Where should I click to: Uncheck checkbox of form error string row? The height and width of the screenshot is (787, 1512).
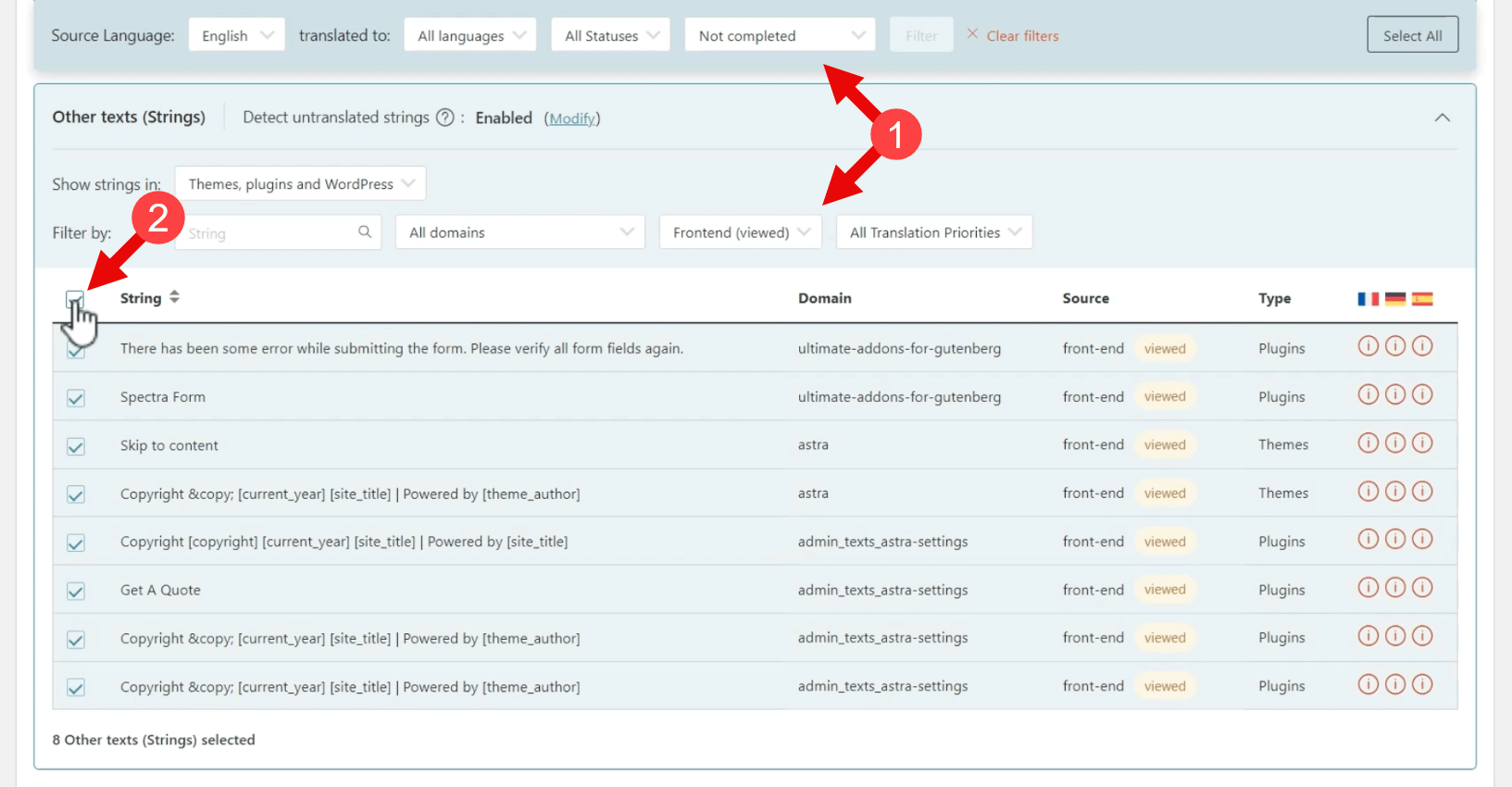point(76,352)
